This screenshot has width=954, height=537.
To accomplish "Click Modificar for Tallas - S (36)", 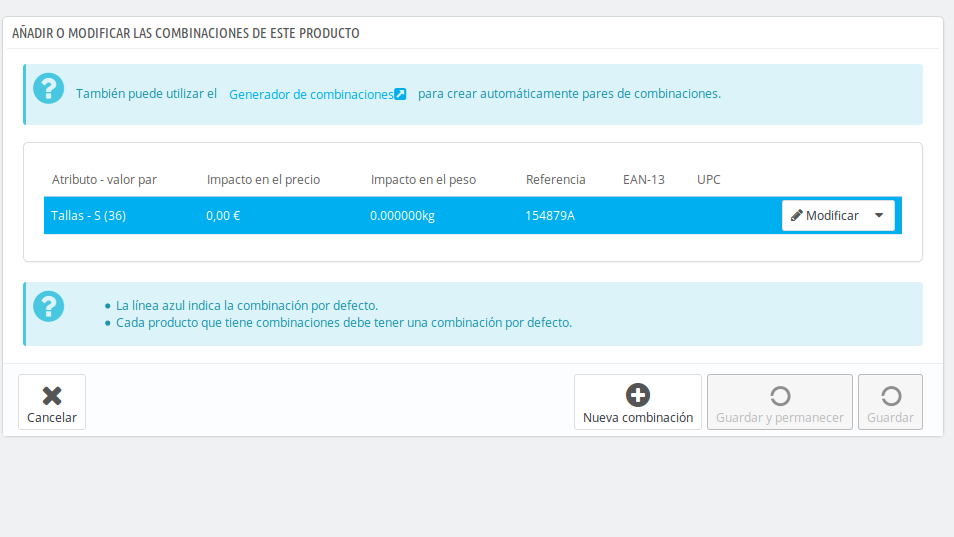I will click(825, 215).
